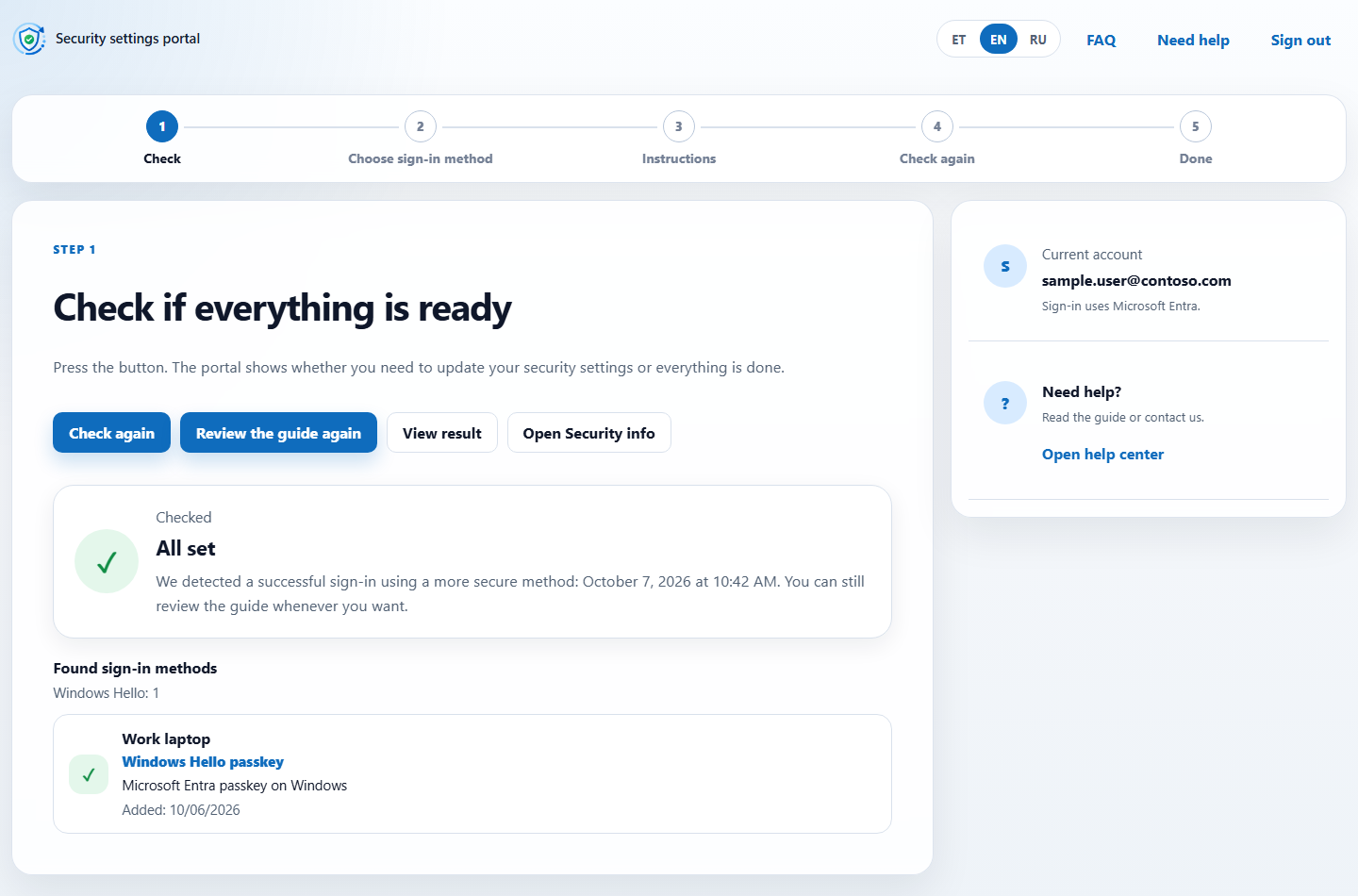Switch language to RU
This screenshot has width=1358, height=896.
pyautogui.click(x=1038, y=40)
